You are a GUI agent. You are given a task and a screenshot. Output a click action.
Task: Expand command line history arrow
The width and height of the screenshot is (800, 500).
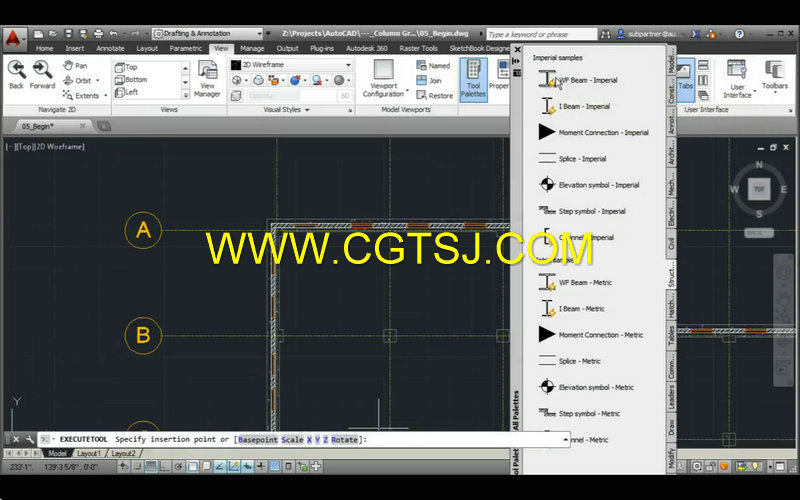pyautogui.click(x=565, y=439)
